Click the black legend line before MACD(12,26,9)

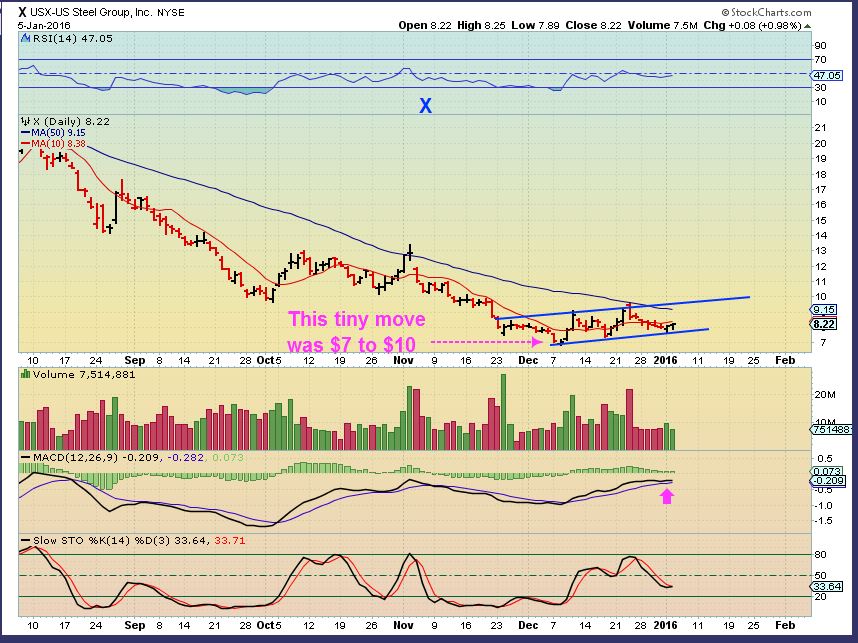tap(25, 457)
